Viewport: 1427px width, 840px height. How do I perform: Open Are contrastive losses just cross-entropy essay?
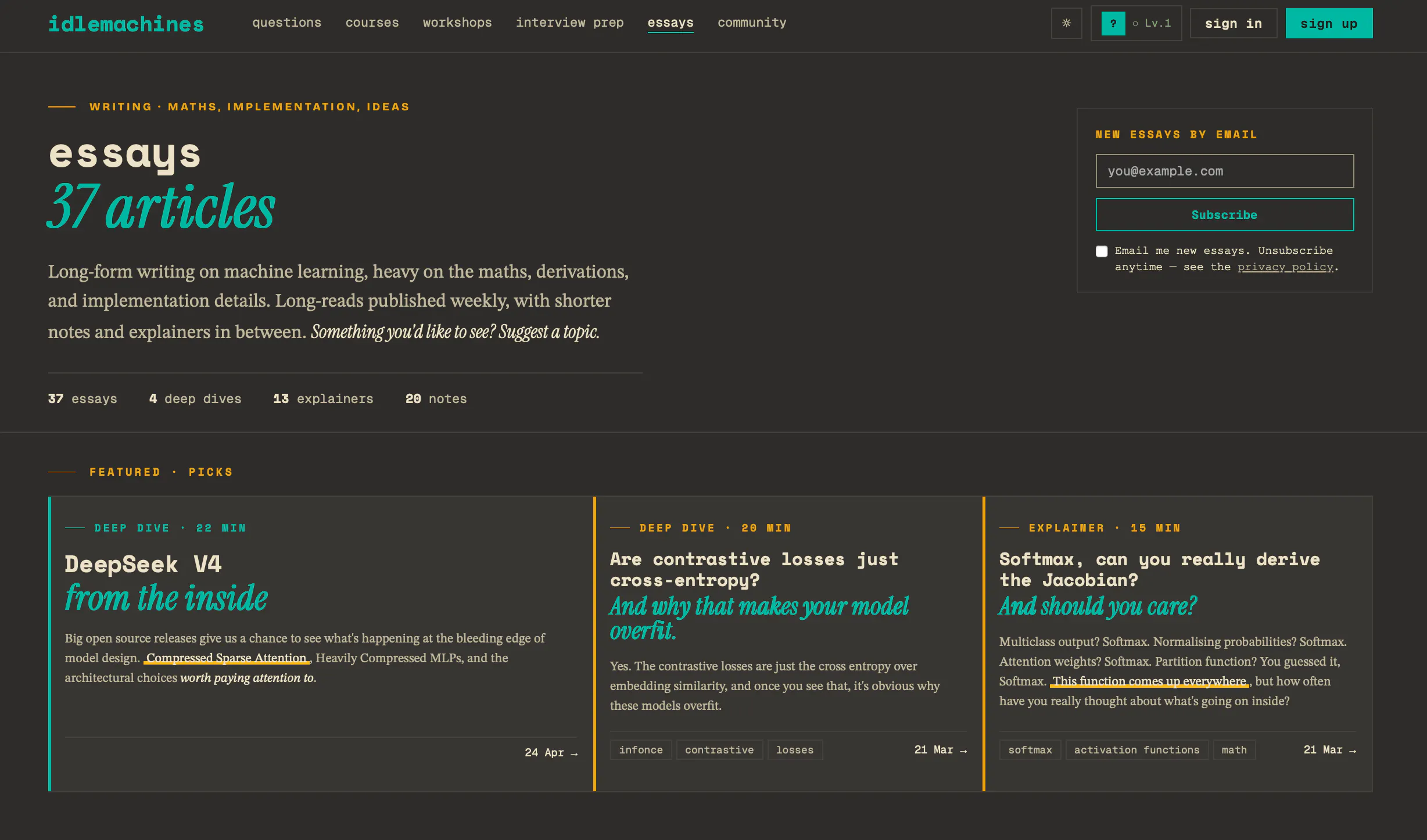tap(754, 570)
